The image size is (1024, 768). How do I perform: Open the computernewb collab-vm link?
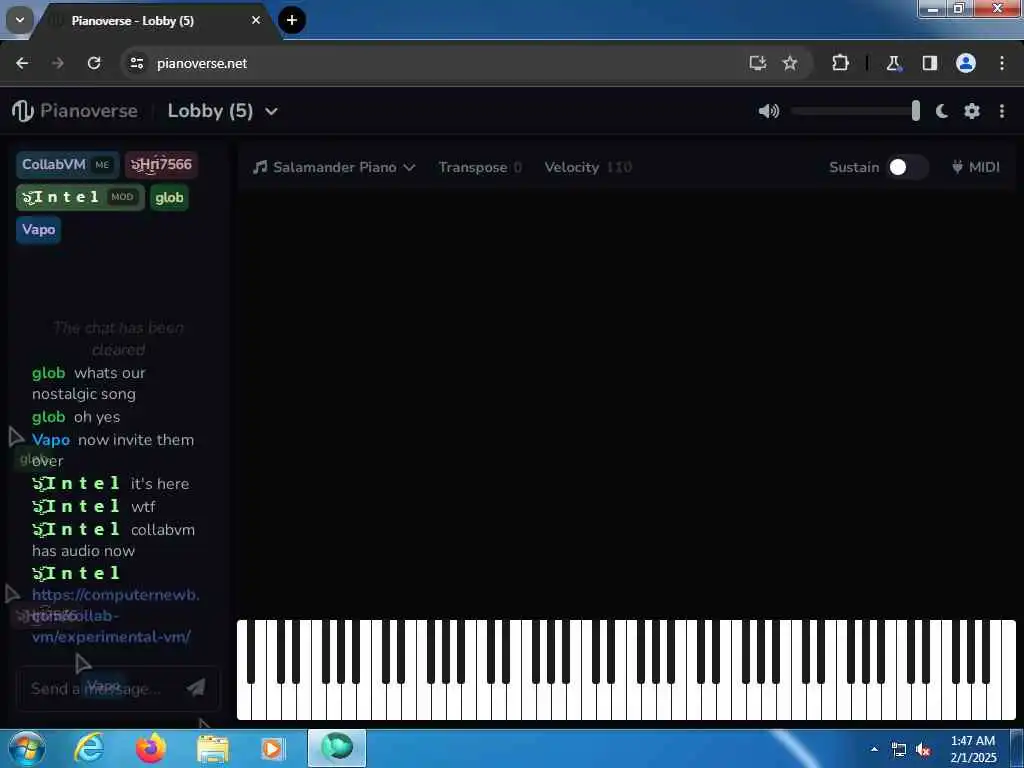116,615
